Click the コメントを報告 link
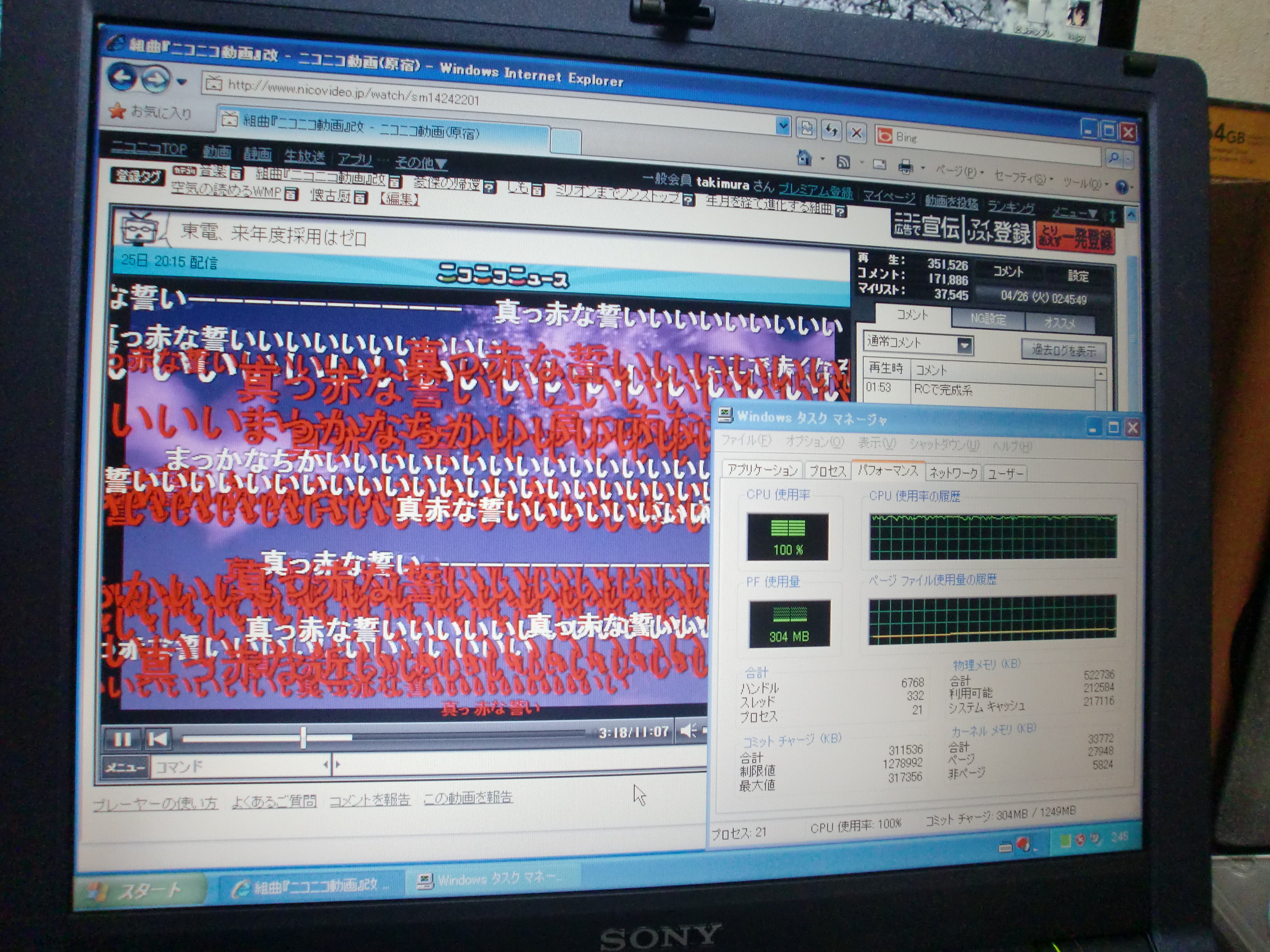The image size is (1270, 952). 370,799
